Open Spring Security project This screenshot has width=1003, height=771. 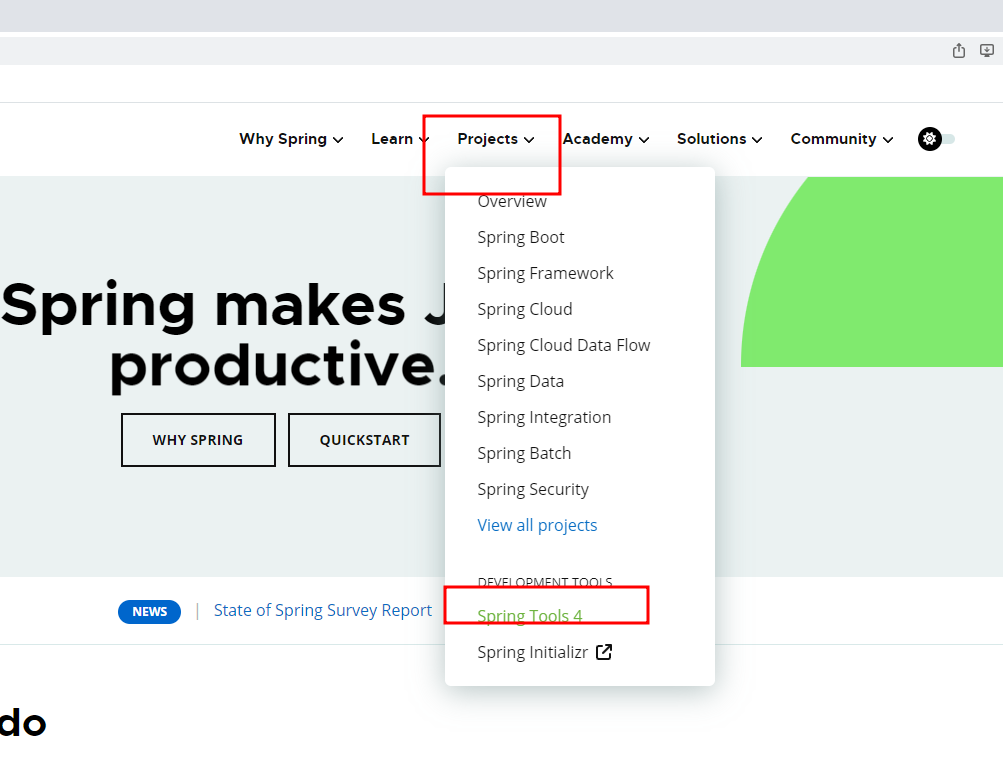pyautogui.click(x=533, y=489)
